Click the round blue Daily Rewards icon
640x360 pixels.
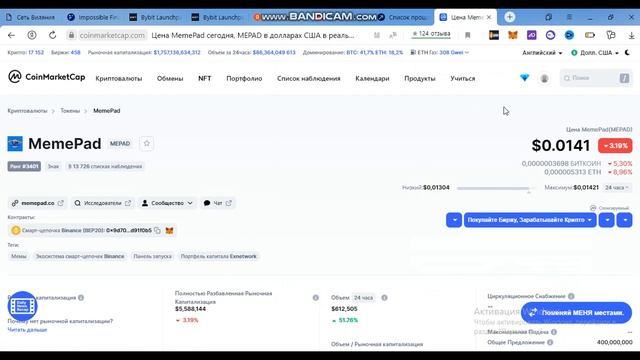[x=22, y=306]
